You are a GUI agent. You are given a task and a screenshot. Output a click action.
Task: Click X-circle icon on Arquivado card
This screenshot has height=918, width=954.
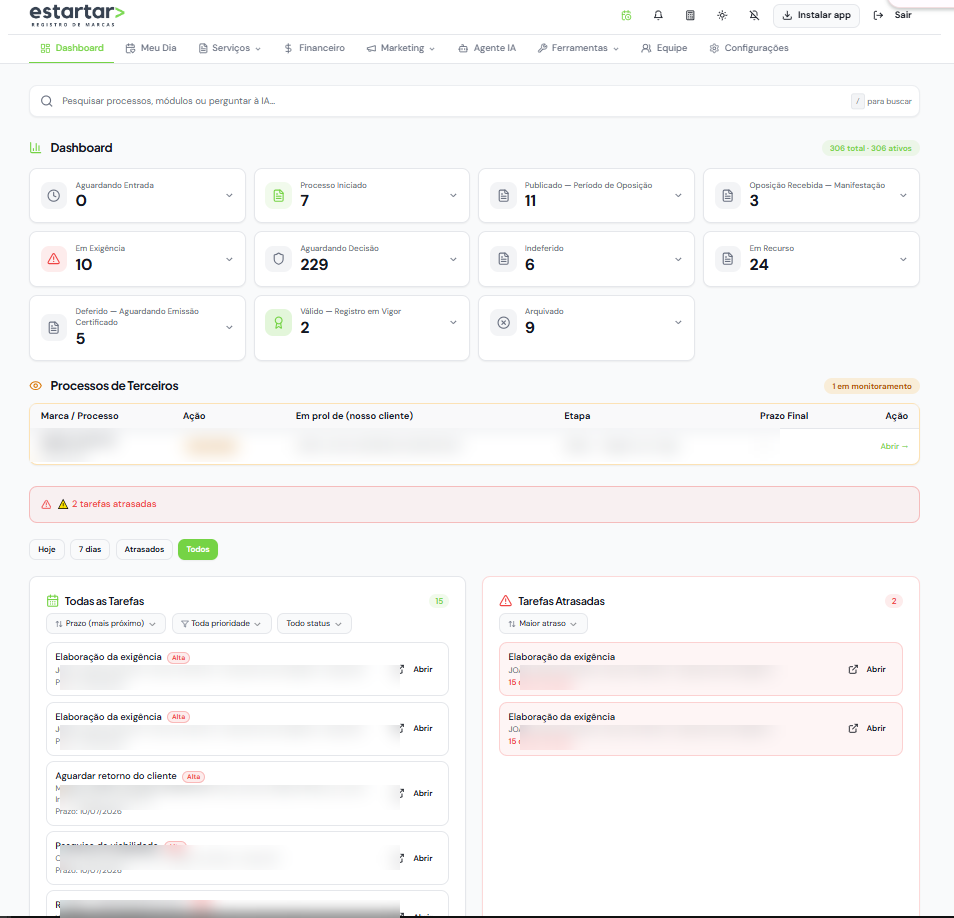504,322
